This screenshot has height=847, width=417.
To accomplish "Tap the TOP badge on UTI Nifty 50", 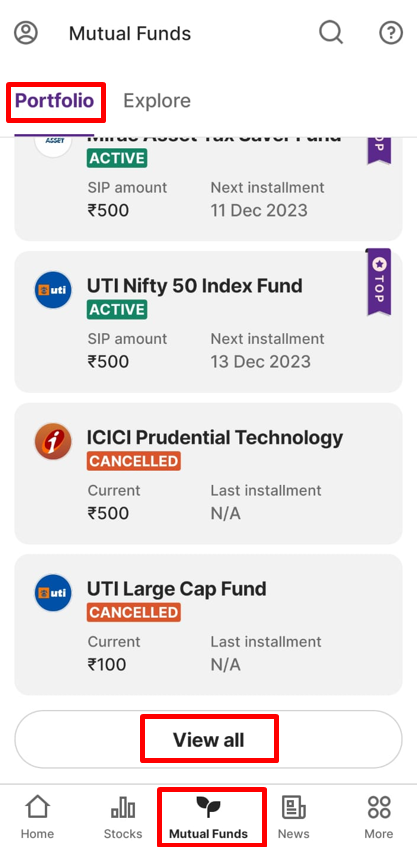I will 379,281.
